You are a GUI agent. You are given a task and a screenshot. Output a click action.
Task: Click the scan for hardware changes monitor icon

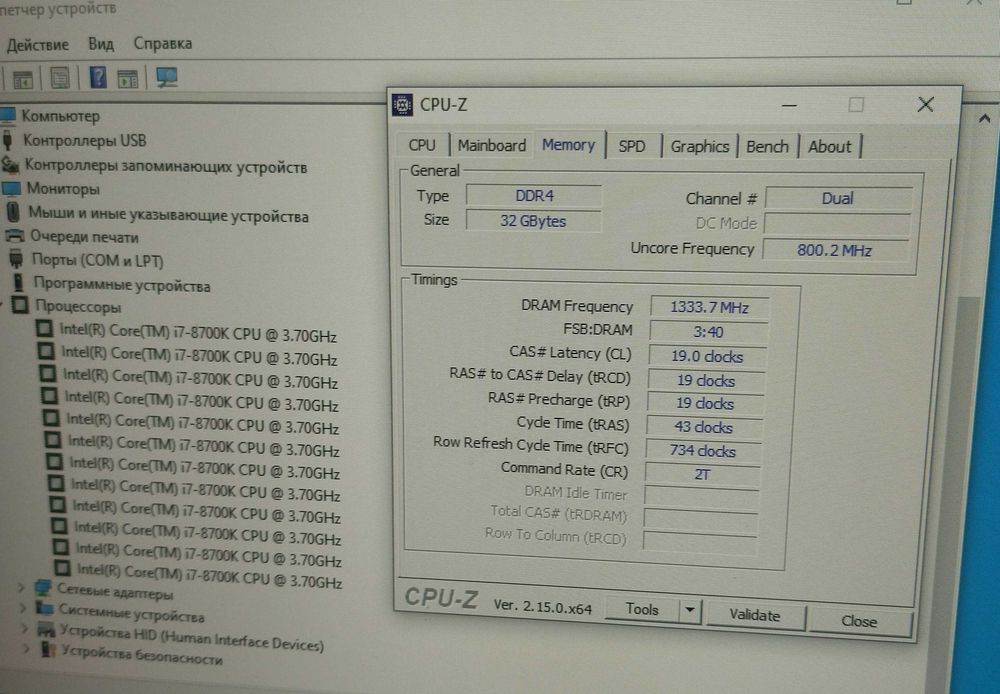point(166,78)
